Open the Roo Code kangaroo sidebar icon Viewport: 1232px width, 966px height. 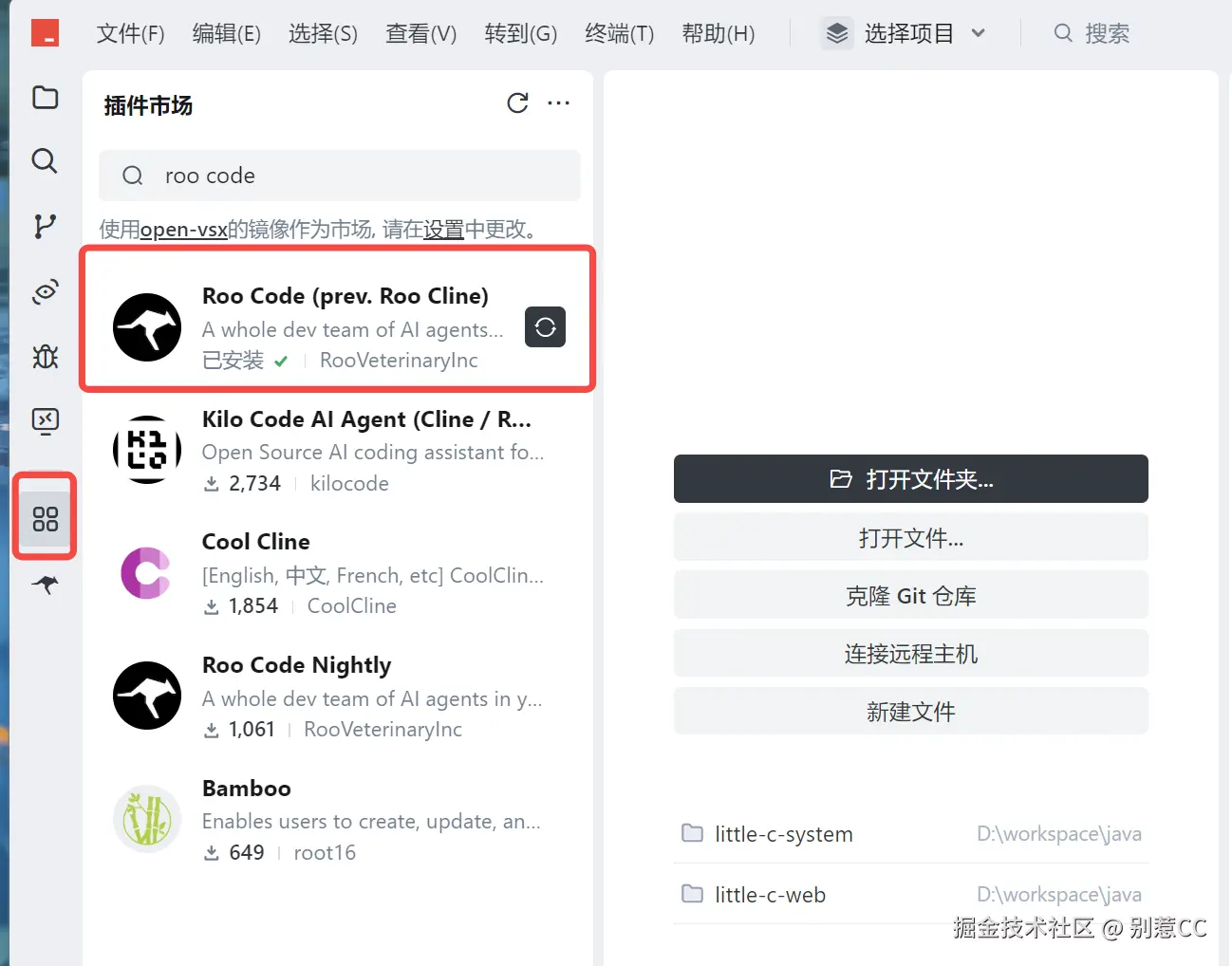click(x=45, y=584)
